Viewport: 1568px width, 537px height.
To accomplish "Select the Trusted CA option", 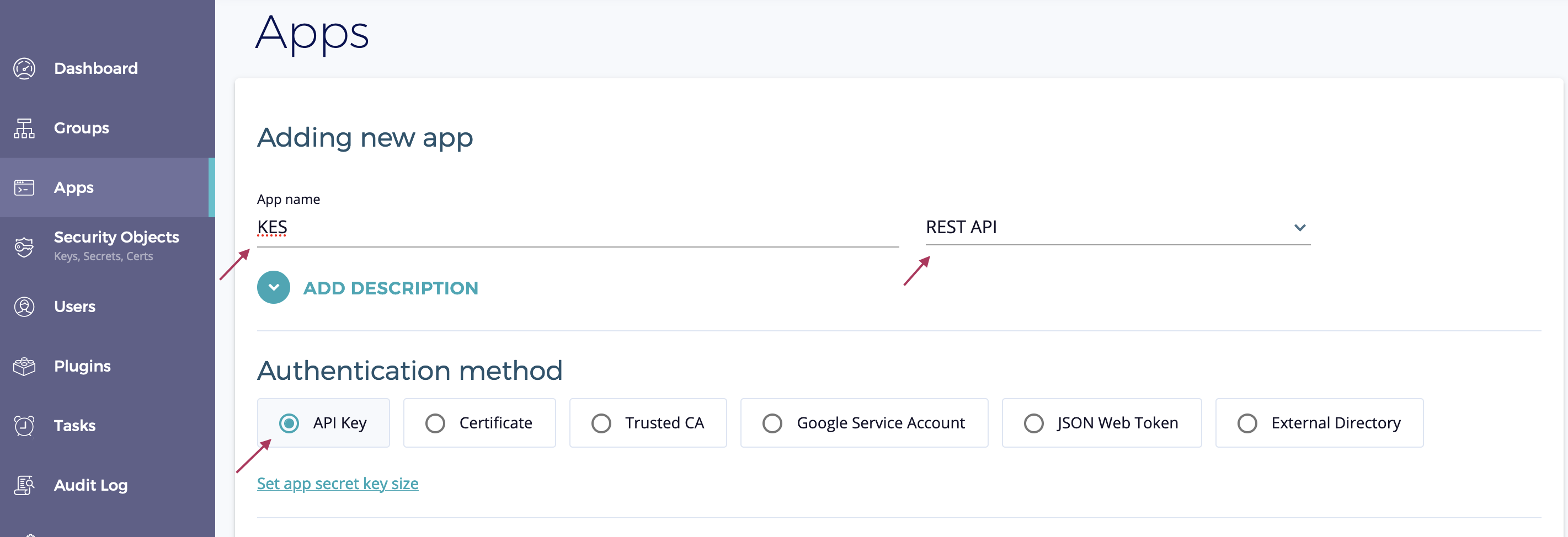I will tap(601, 423).
